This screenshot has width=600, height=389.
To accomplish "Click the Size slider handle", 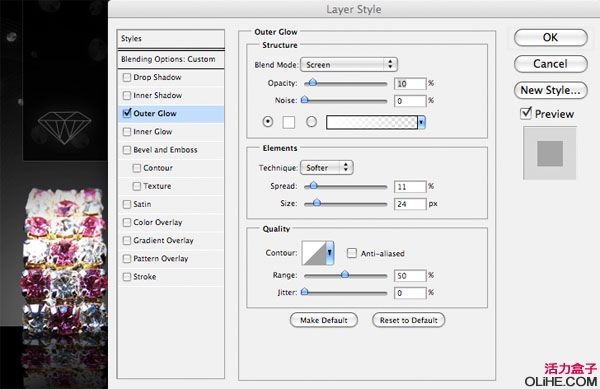I will pyautogui.click(x=317, y=203).
